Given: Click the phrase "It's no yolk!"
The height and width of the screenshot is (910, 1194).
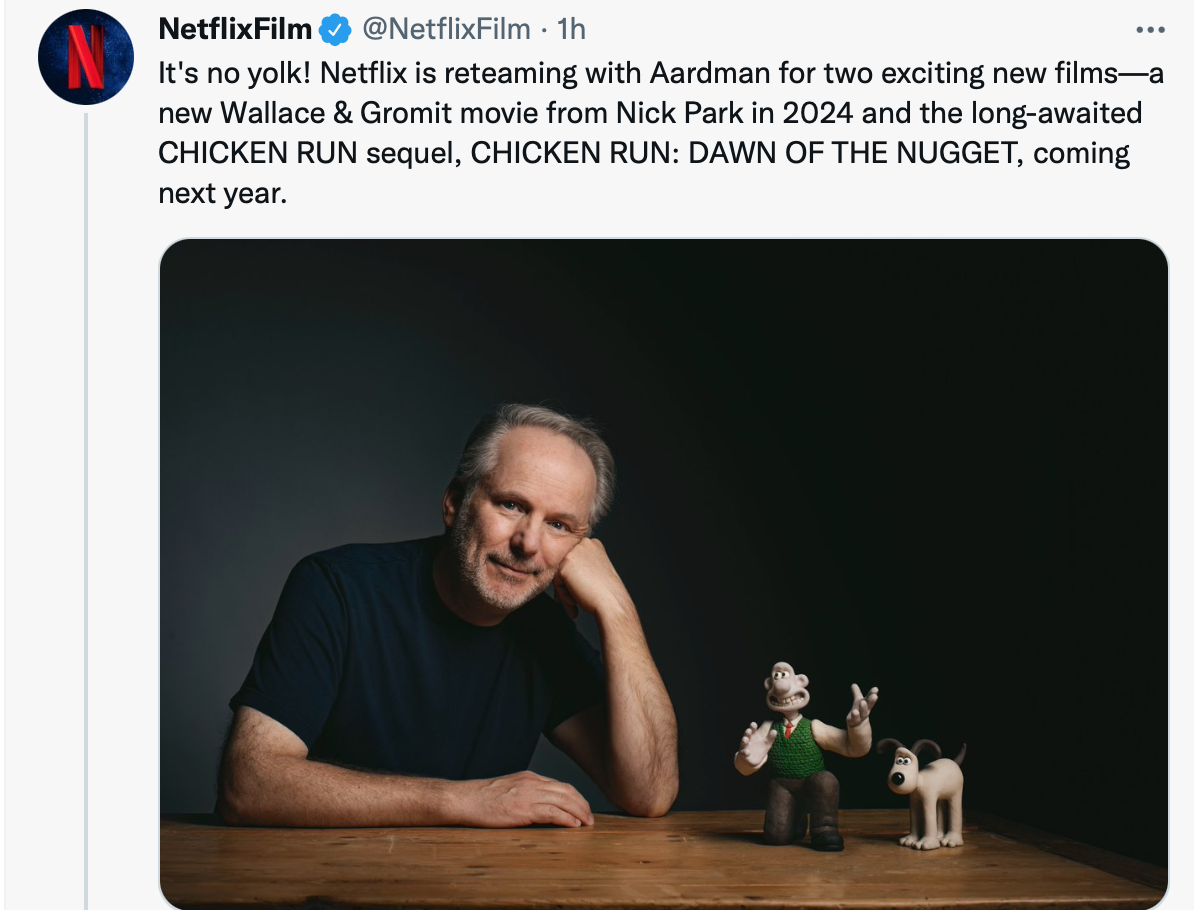Looking at the screenshot, I should (235, 74).
